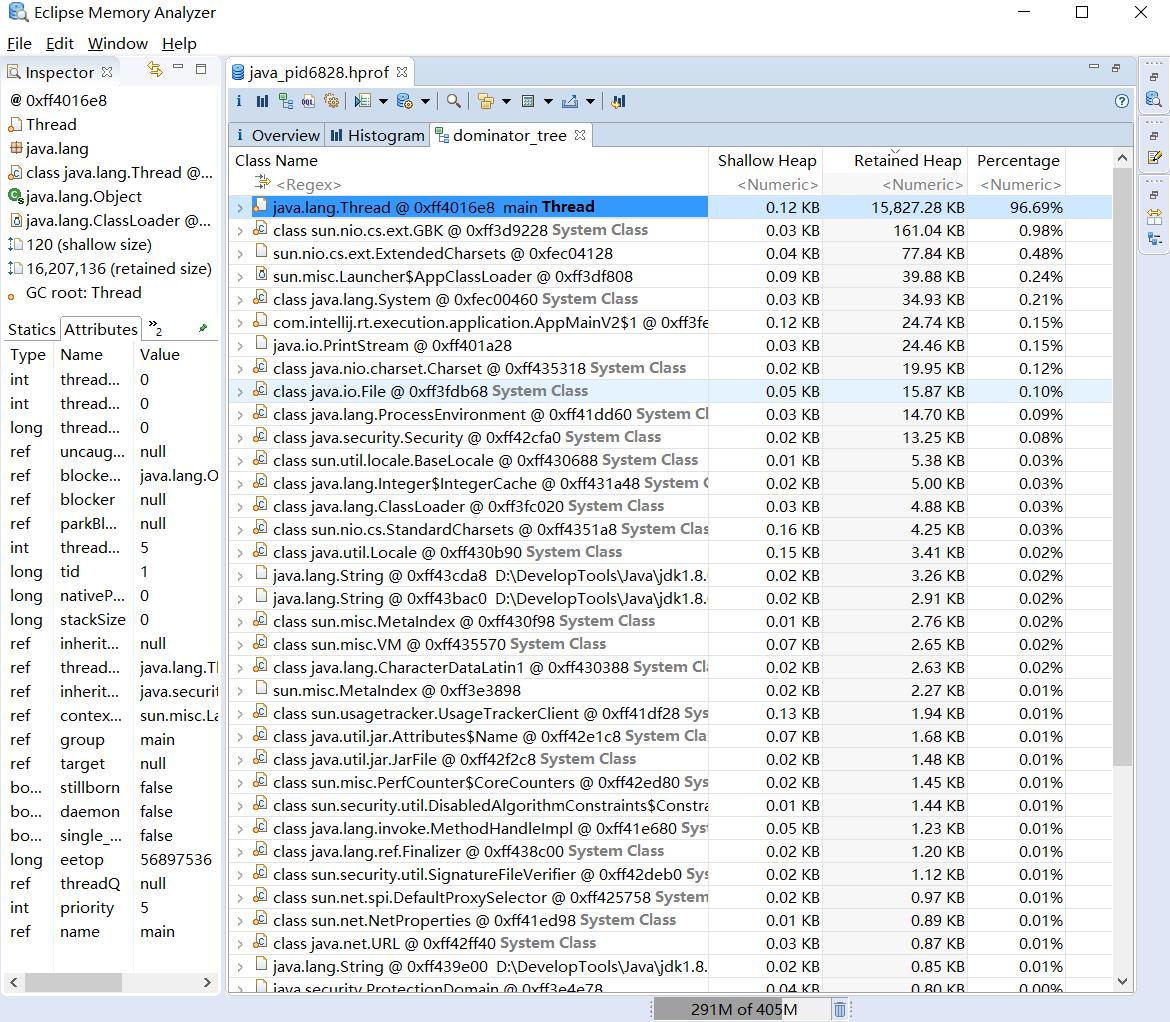Select '16,207,136 (retained size)' in Inspector
This screenshot has height=1022, width=1170.
[x=110, y=269]
